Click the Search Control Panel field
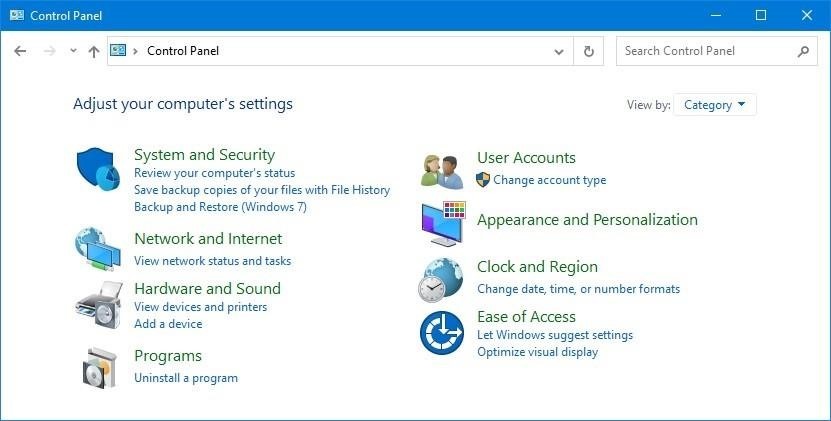831x421 pixels. pyautogui.click(x=717, y=51)
